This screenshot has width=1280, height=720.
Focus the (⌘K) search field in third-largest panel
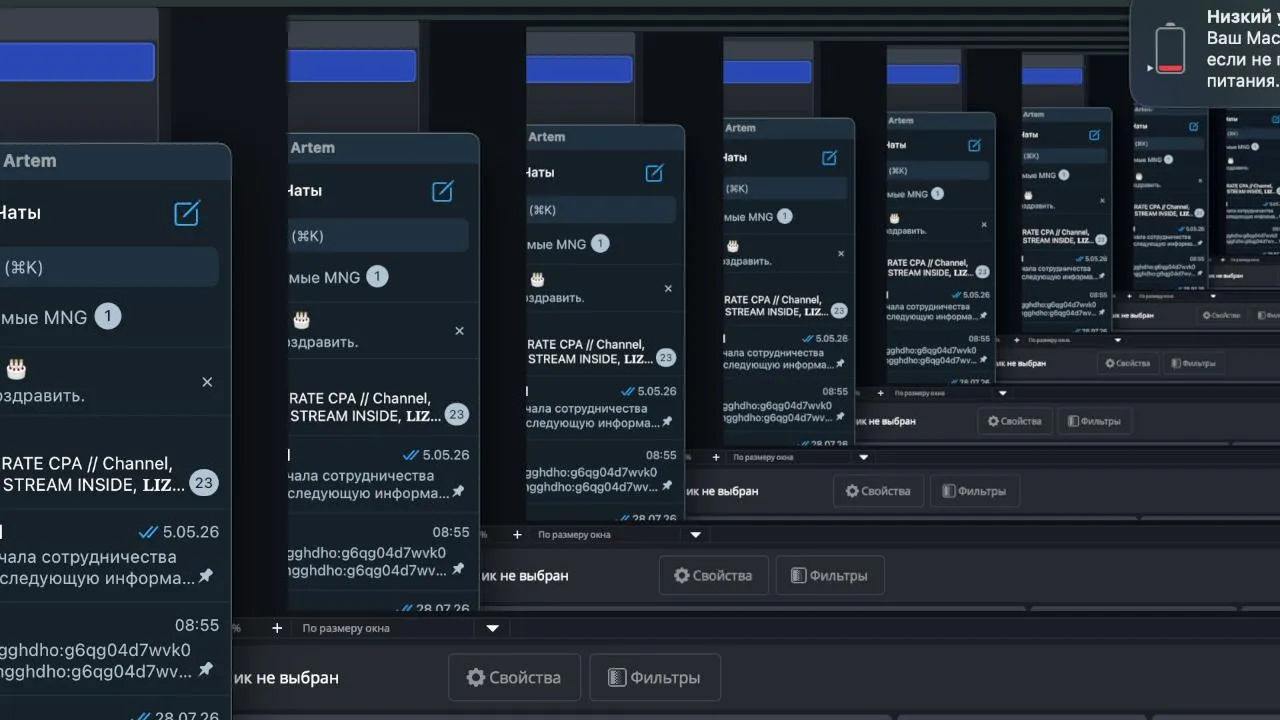tap(601, 210)
